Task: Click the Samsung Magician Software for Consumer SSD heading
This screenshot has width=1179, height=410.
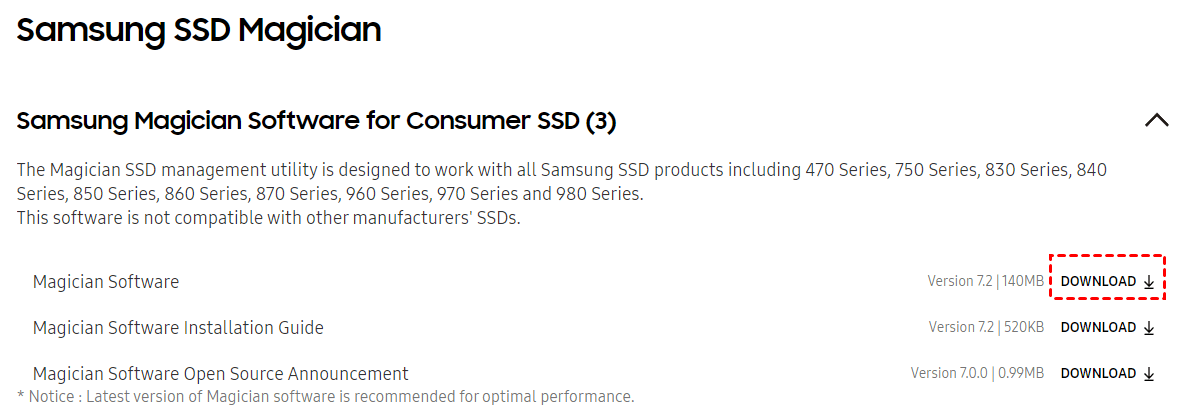Action: click(316, 122)
